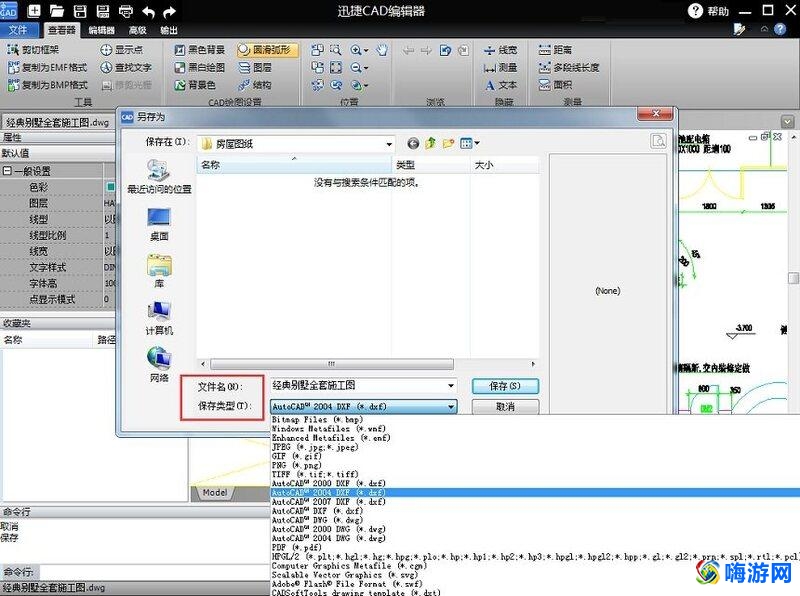Choose Bitmap Files (*.bmp) format
This screenshot has width=800, height=596.
click(317, 419)
